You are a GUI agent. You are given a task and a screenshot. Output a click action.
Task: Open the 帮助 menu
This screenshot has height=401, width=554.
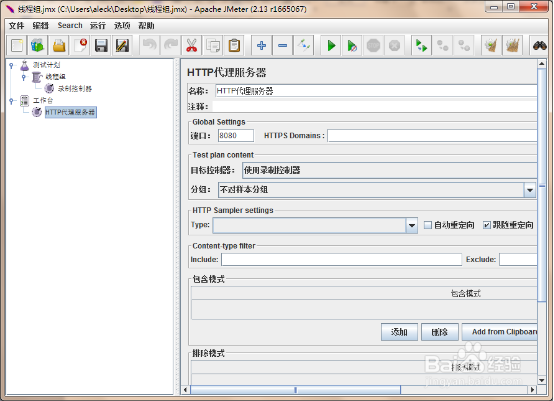[146, 25]
